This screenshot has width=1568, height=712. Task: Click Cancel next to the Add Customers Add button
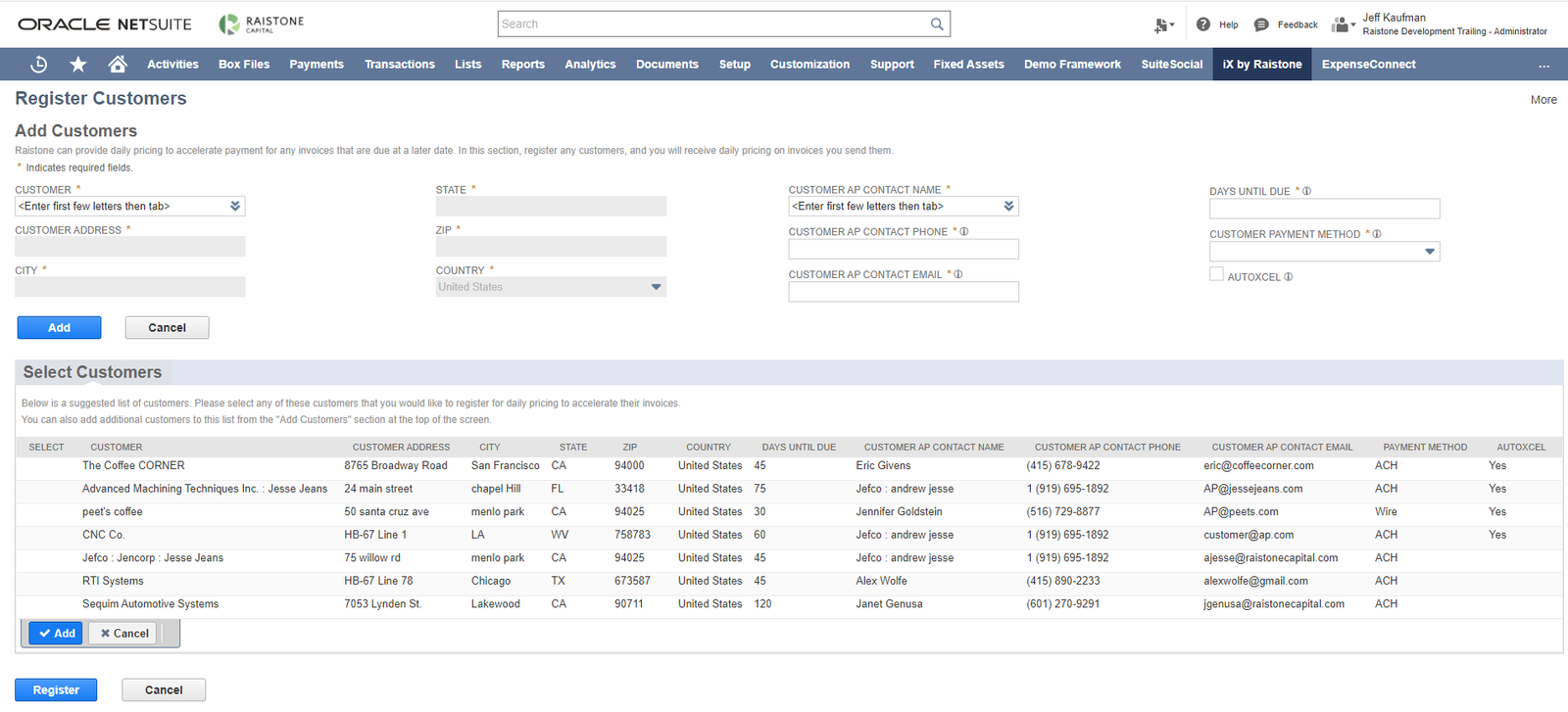click(167, 328)
